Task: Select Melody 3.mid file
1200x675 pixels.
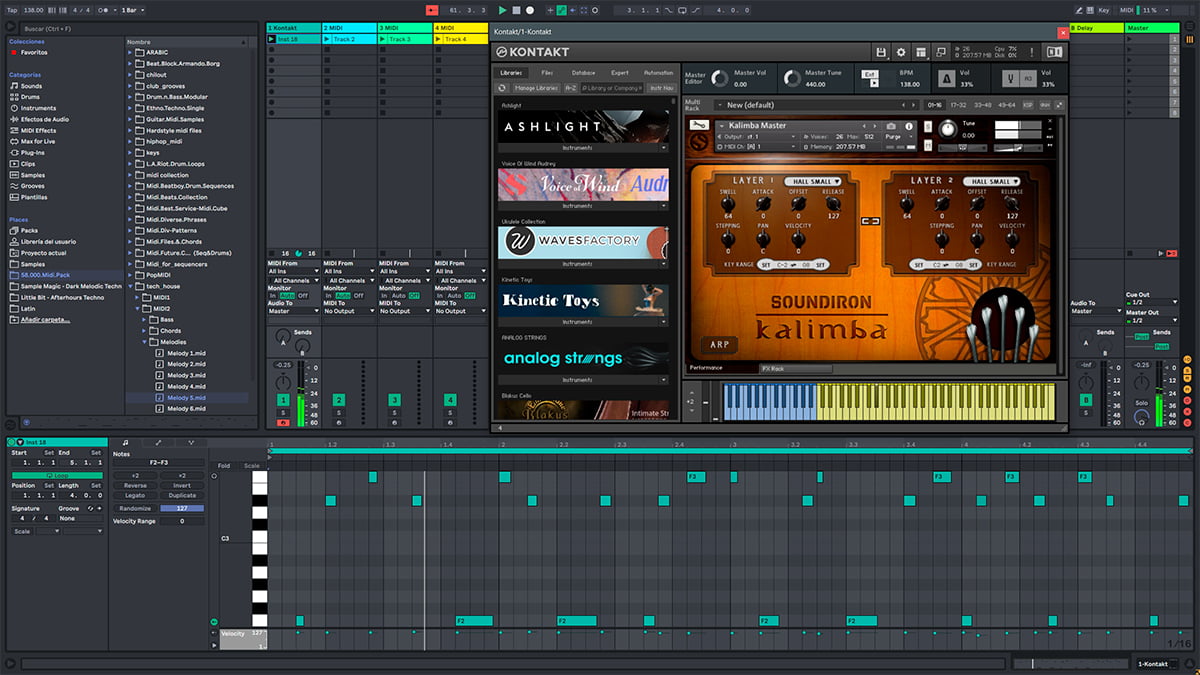Action: coord(185,375)
